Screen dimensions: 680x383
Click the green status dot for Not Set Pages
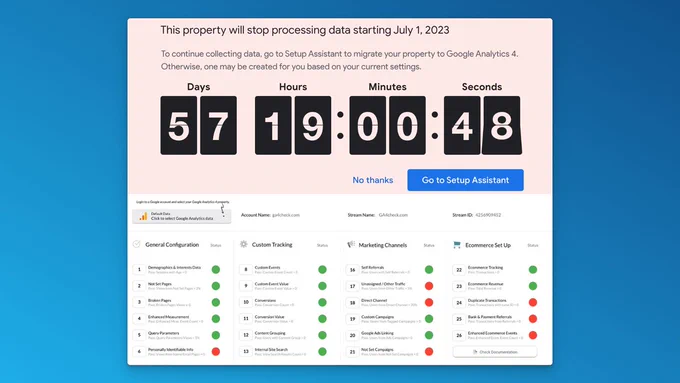216,286
